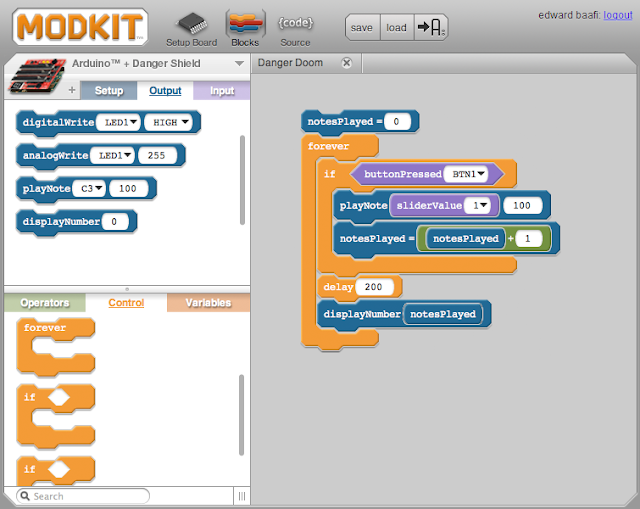The image size is (640, 509).
Task: Click the 255 field in analogWrite
Action: tap(157, 155)
